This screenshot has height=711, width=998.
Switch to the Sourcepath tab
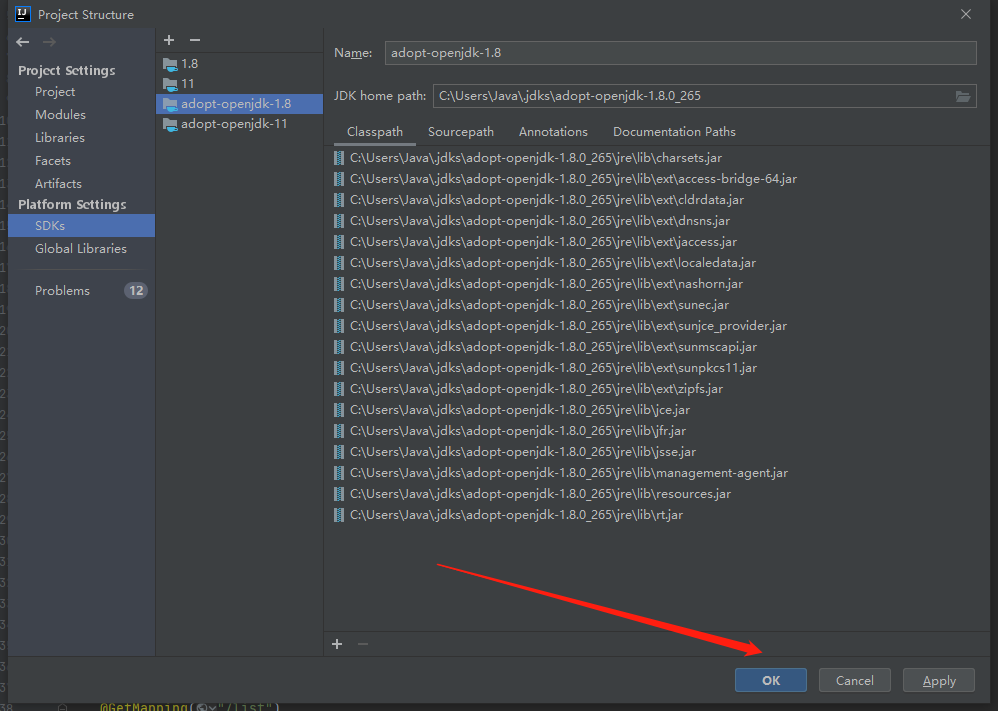tap(461, 131)
